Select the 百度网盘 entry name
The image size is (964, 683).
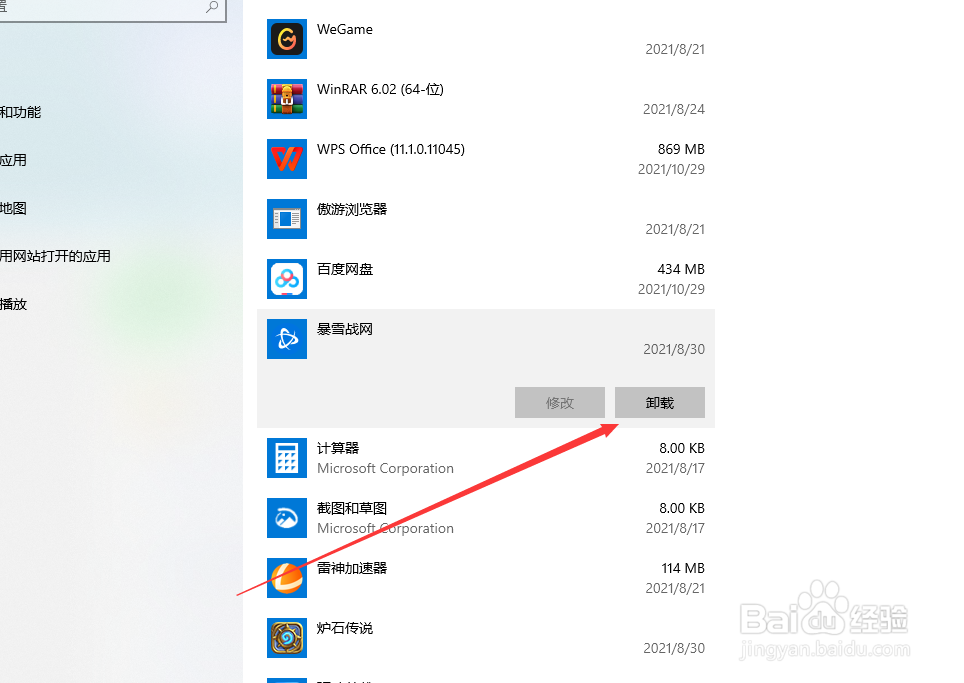coord(345,269)
